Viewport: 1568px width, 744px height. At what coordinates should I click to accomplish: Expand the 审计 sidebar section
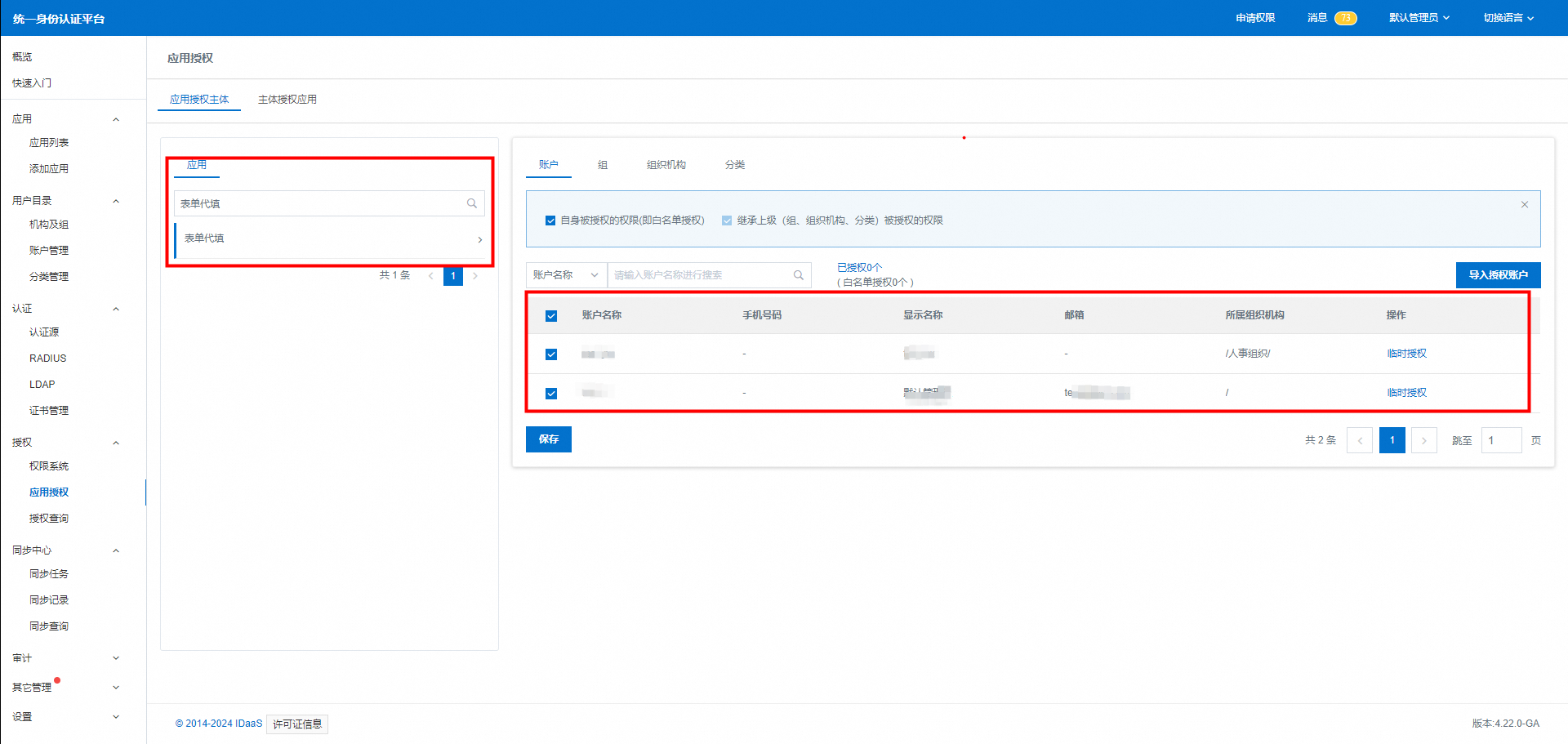point(65,658)
